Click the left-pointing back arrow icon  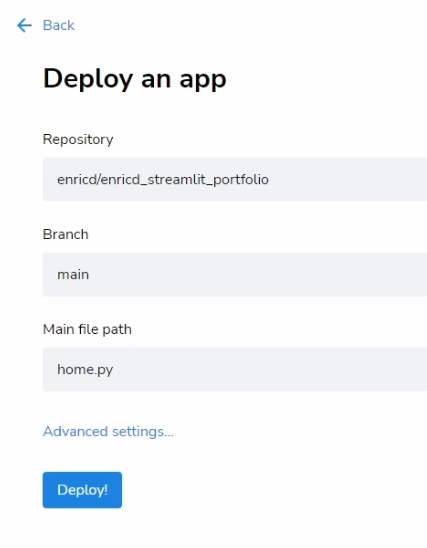pyautogui.click(x=24, y=26)
